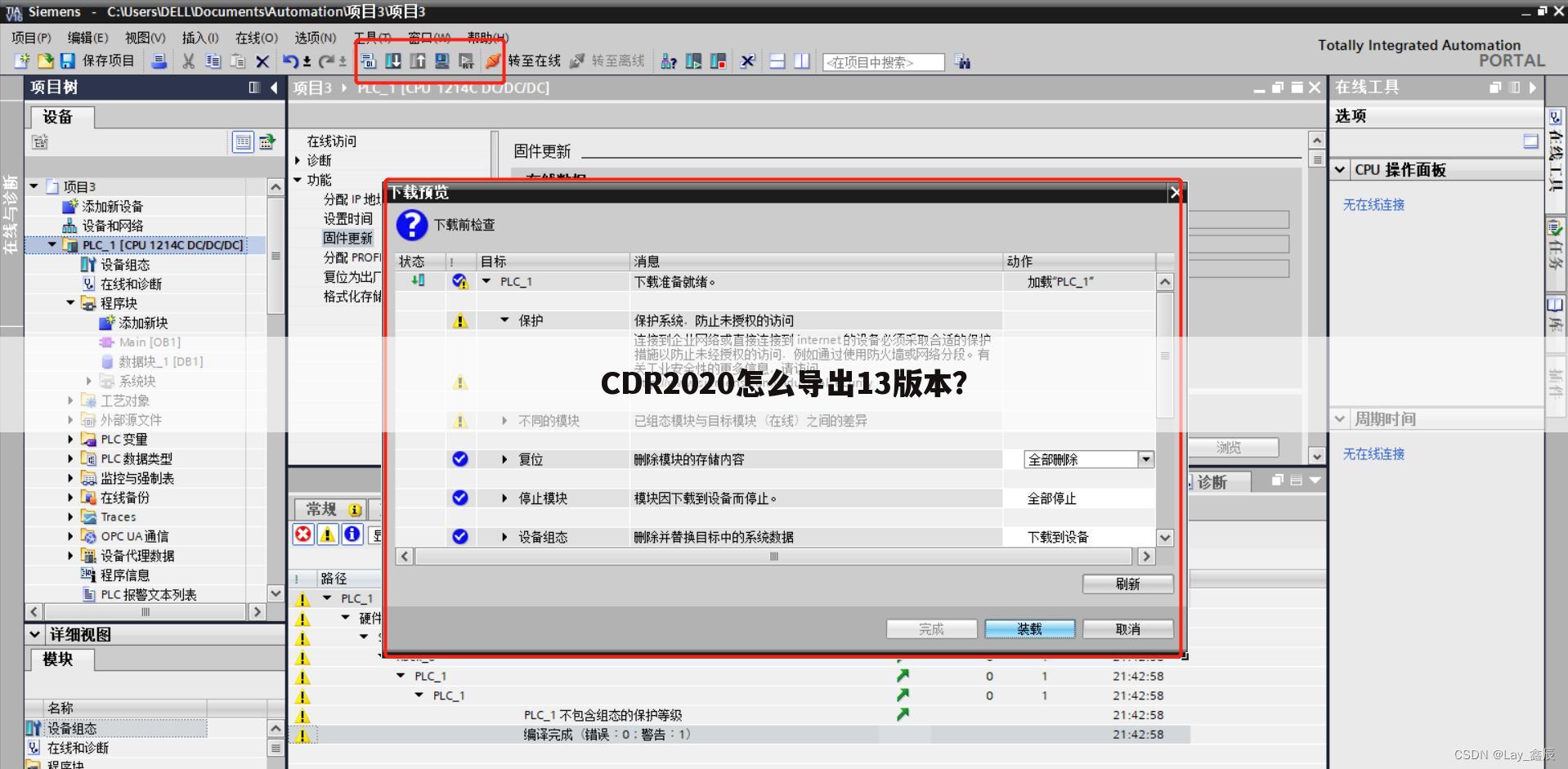
Task: Split the editor space vertically
Action: pos(802,61)
